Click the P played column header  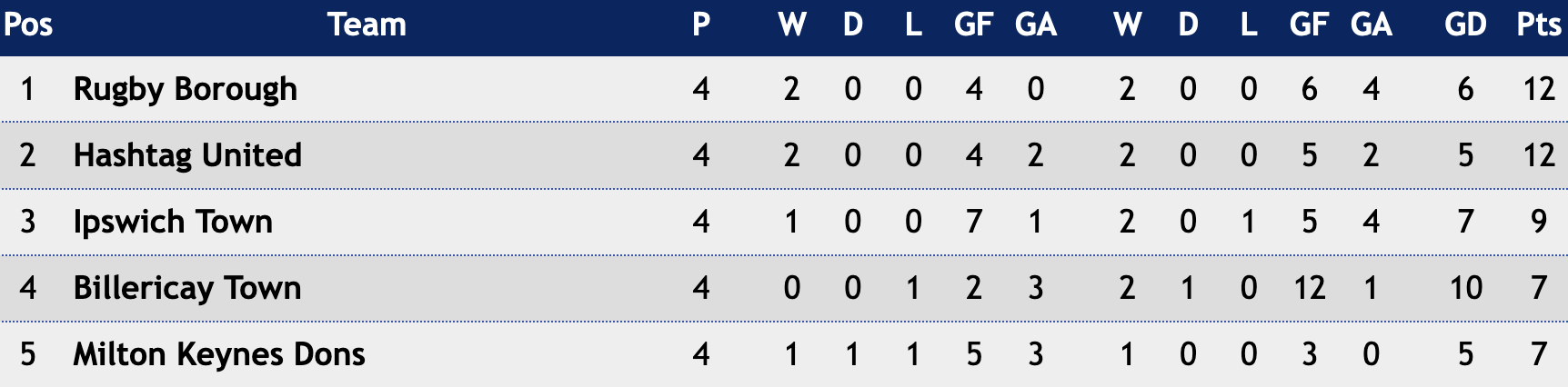coord(700,25)
